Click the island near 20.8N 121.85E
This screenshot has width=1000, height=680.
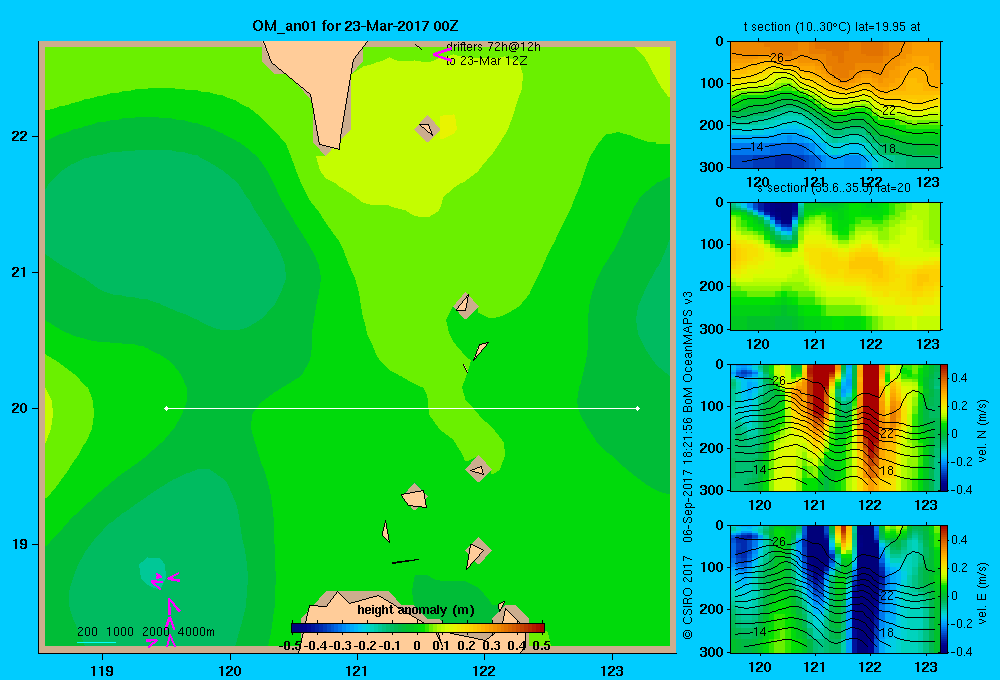tap(465, 305)
